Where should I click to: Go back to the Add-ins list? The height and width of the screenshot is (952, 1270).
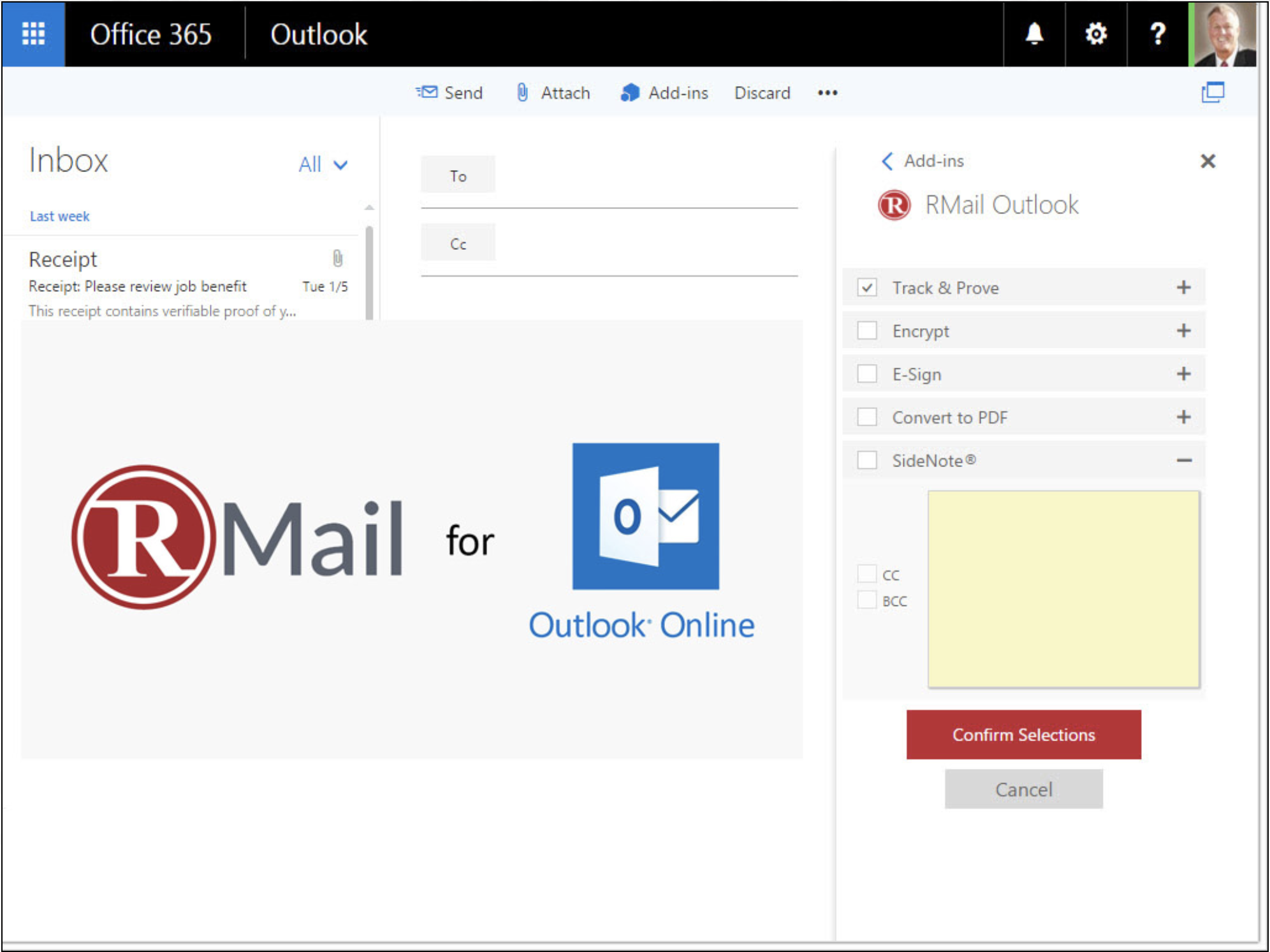tap(922, 161)
